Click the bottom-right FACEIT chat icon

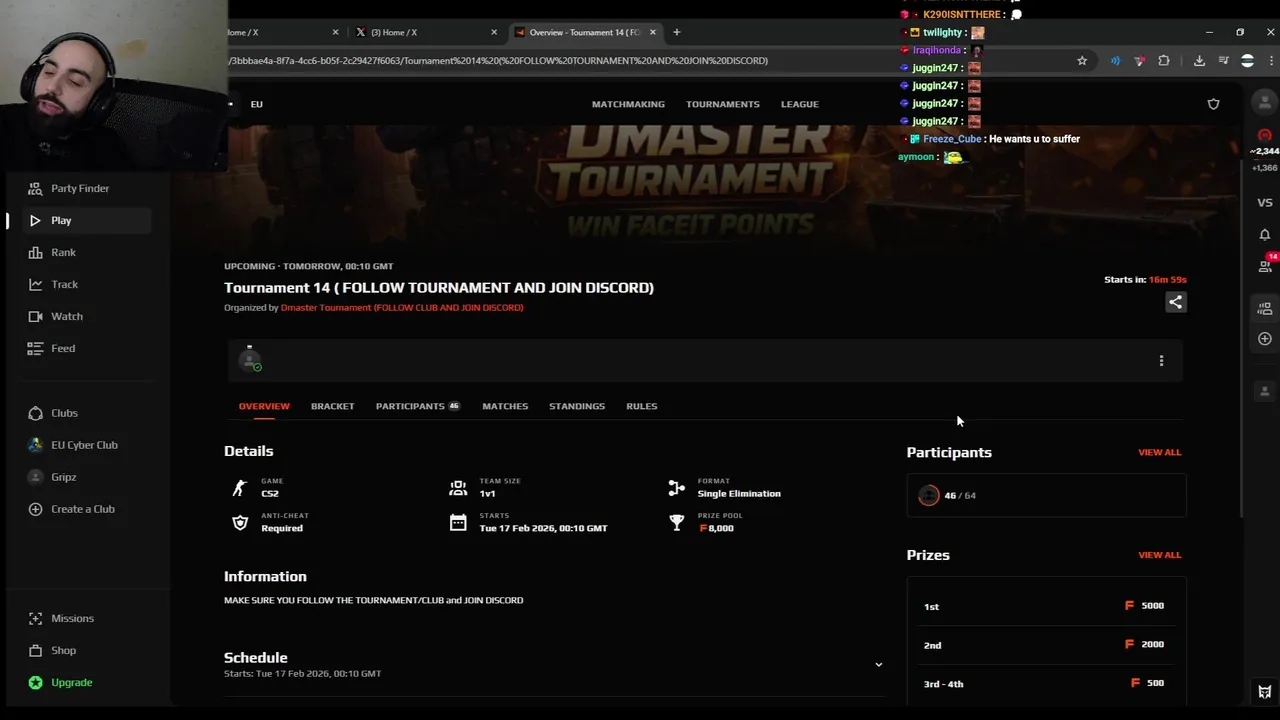1265,692
